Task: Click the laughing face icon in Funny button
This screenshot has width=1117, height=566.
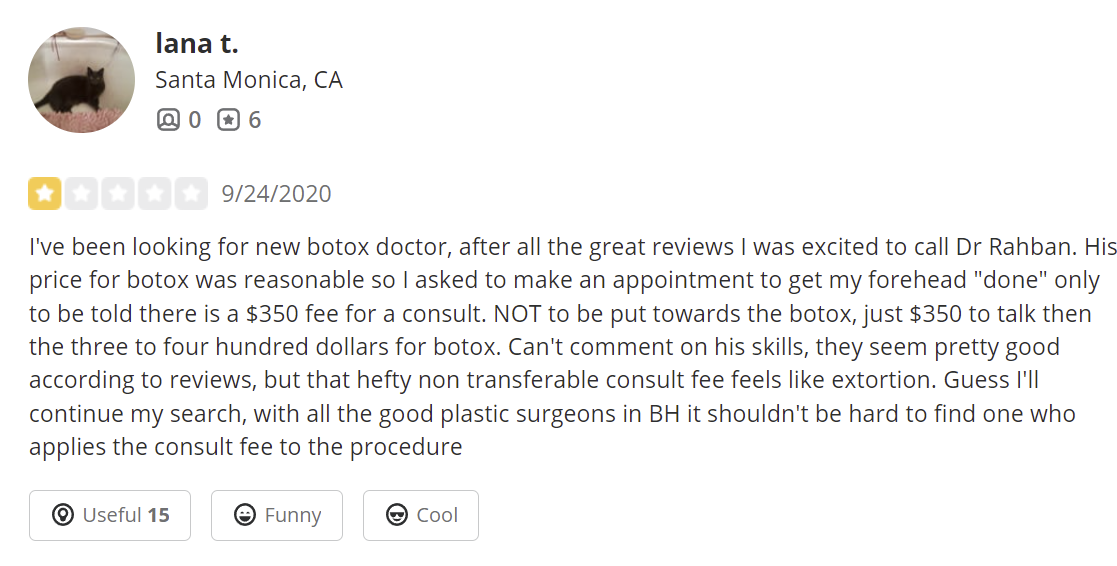Action: (244, 515)
